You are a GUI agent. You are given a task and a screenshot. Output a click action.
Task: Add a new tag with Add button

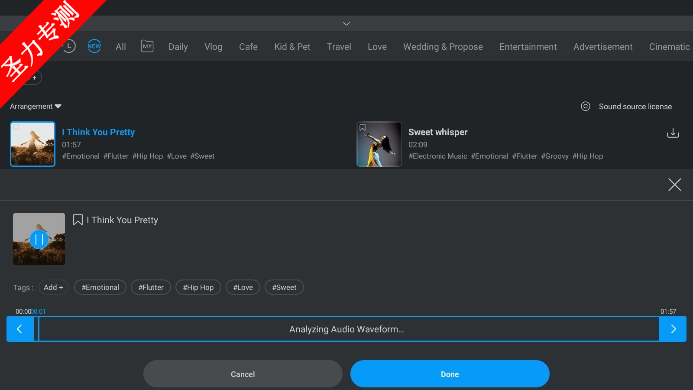pos(53,287)
